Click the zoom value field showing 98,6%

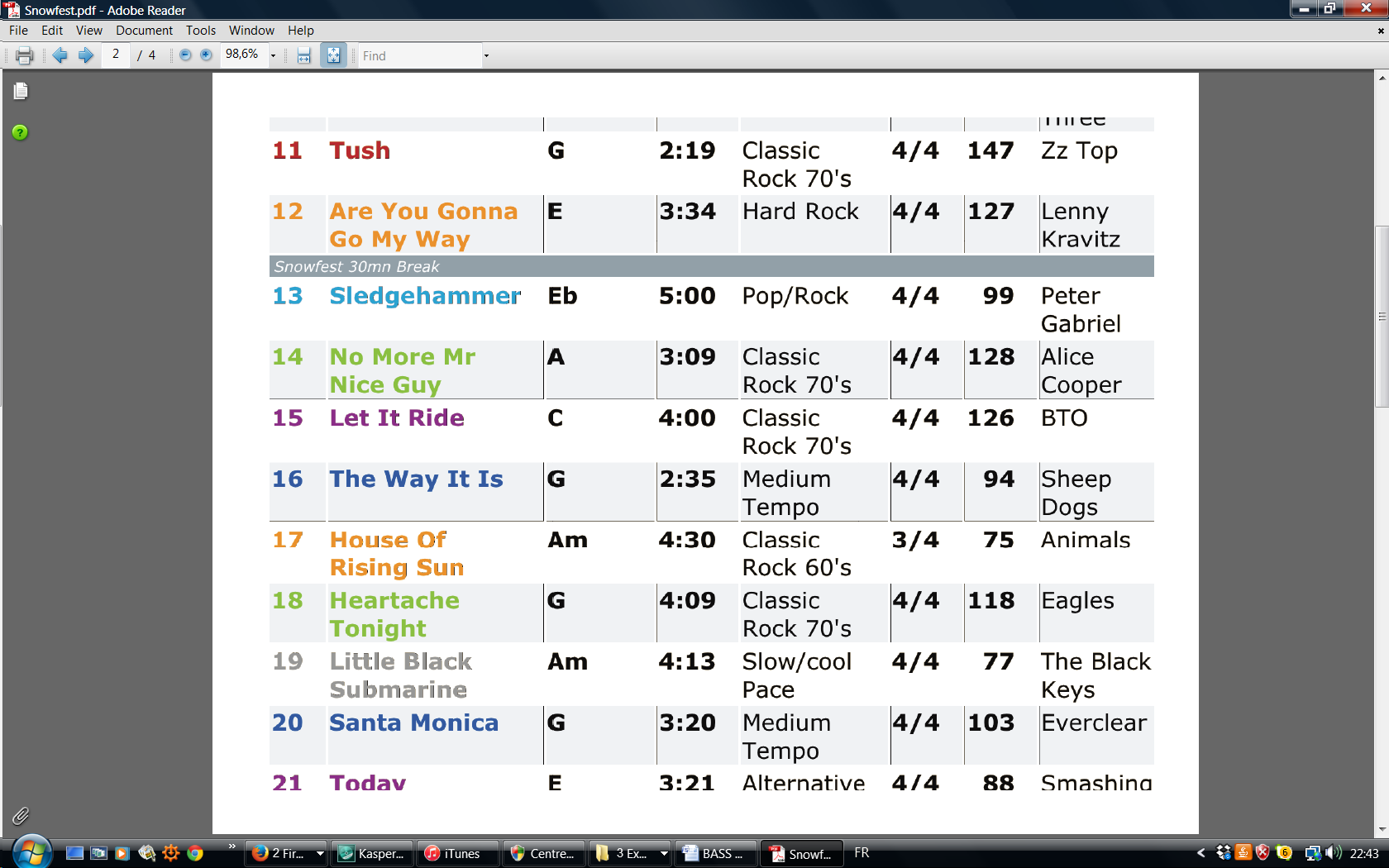click(x=243, y=55)
